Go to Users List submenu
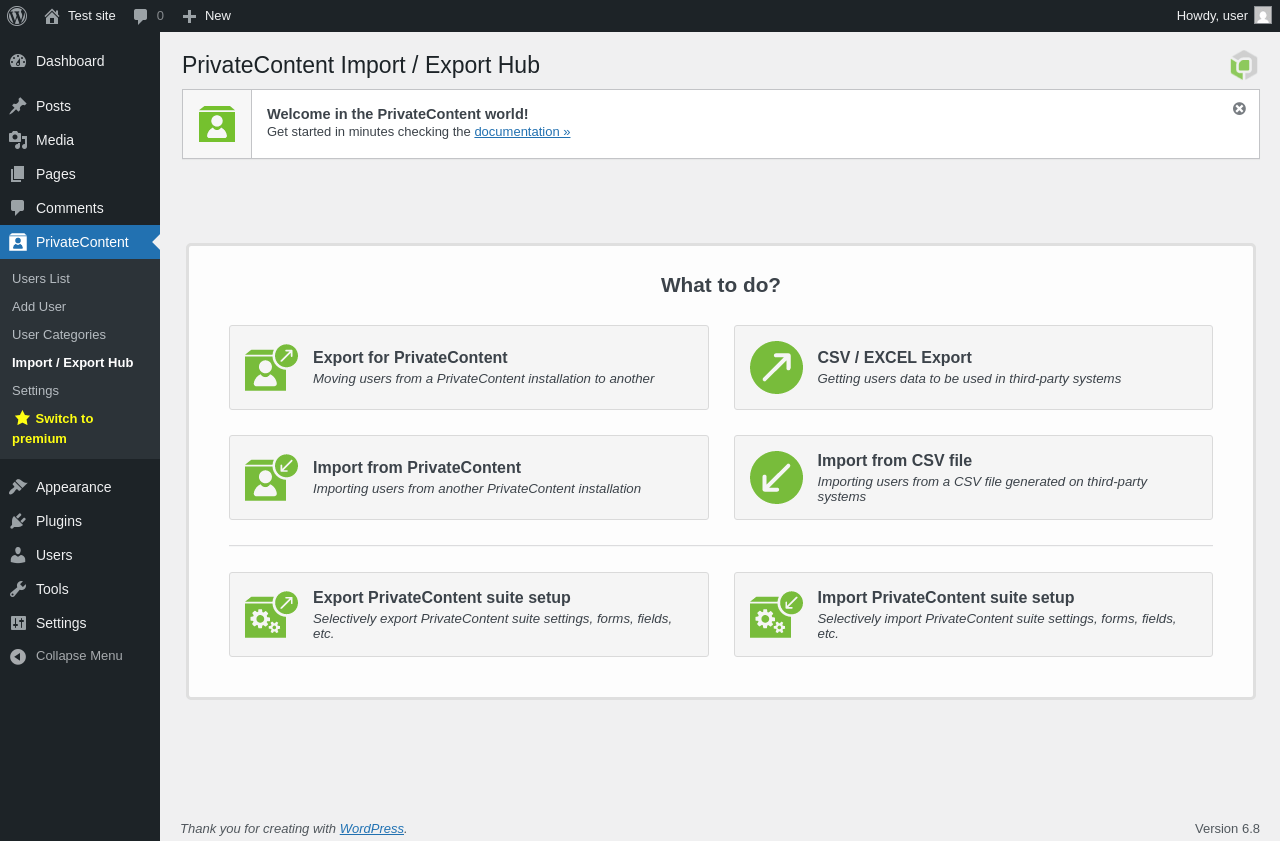This screenshot has height=841, width=1280. (x=41, y=278)
